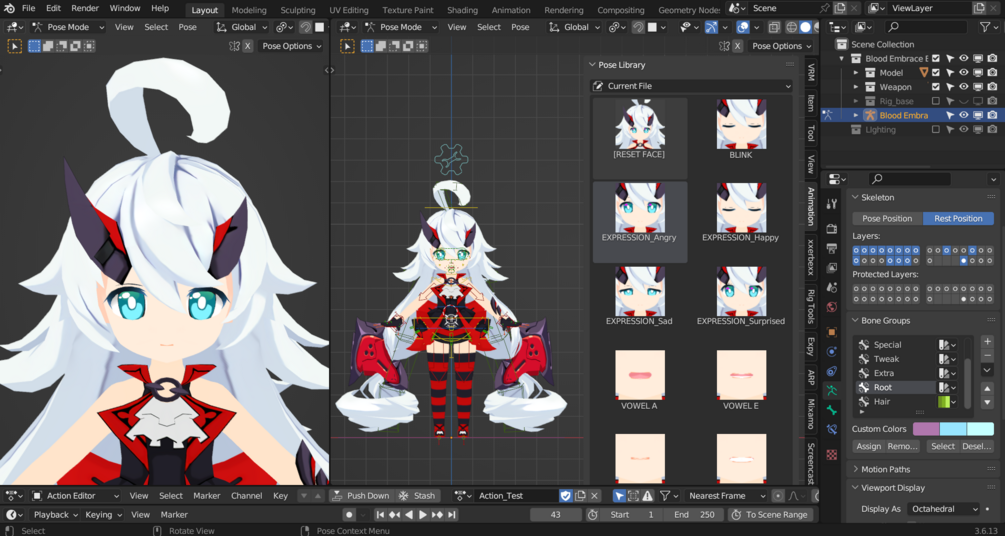Open the Playback dropdown in timeline
Screen dimensions: 1005x536
click(x=54, y=515)
